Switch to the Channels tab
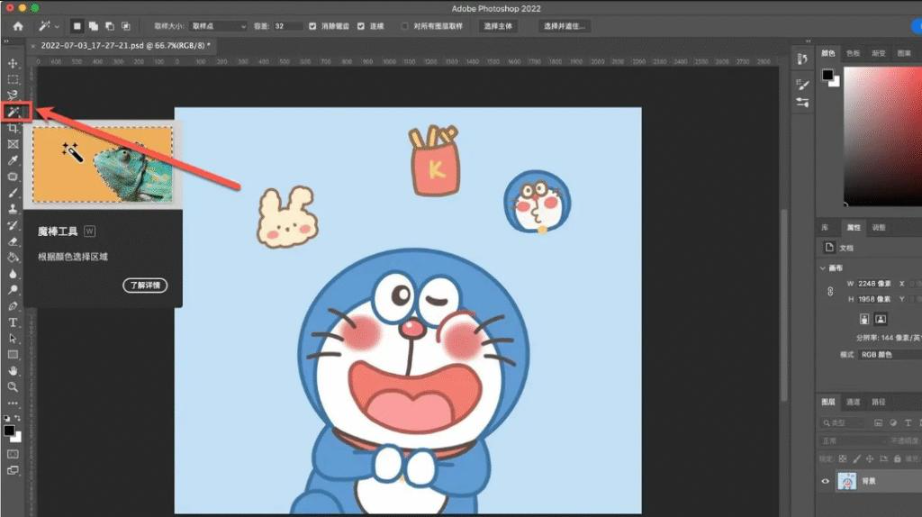Image resolution: width=922 pixels, height=517 pixels. point(853,402)
